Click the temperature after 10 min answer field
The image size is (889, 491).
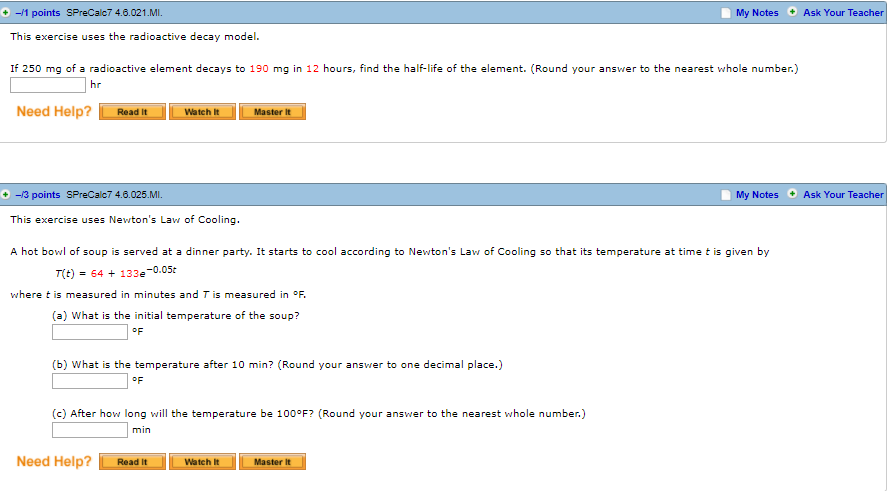(x=90, y=381)
